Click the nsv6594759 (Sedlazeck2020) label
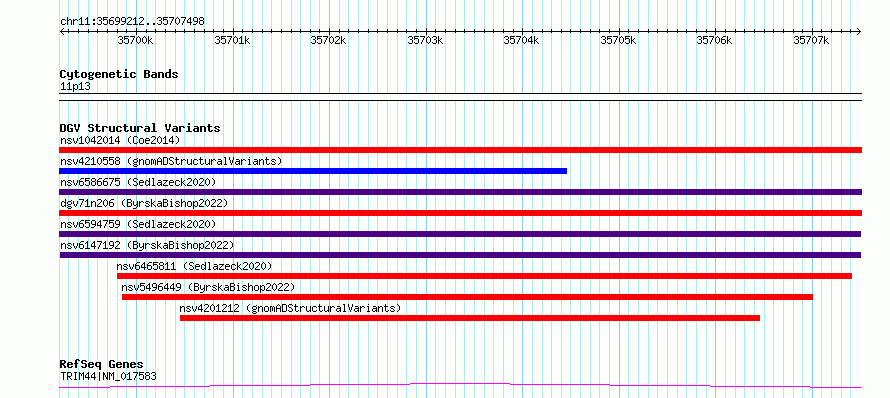Image resolution: width=890 pixels, height=398 pixels. click(138, 224)
